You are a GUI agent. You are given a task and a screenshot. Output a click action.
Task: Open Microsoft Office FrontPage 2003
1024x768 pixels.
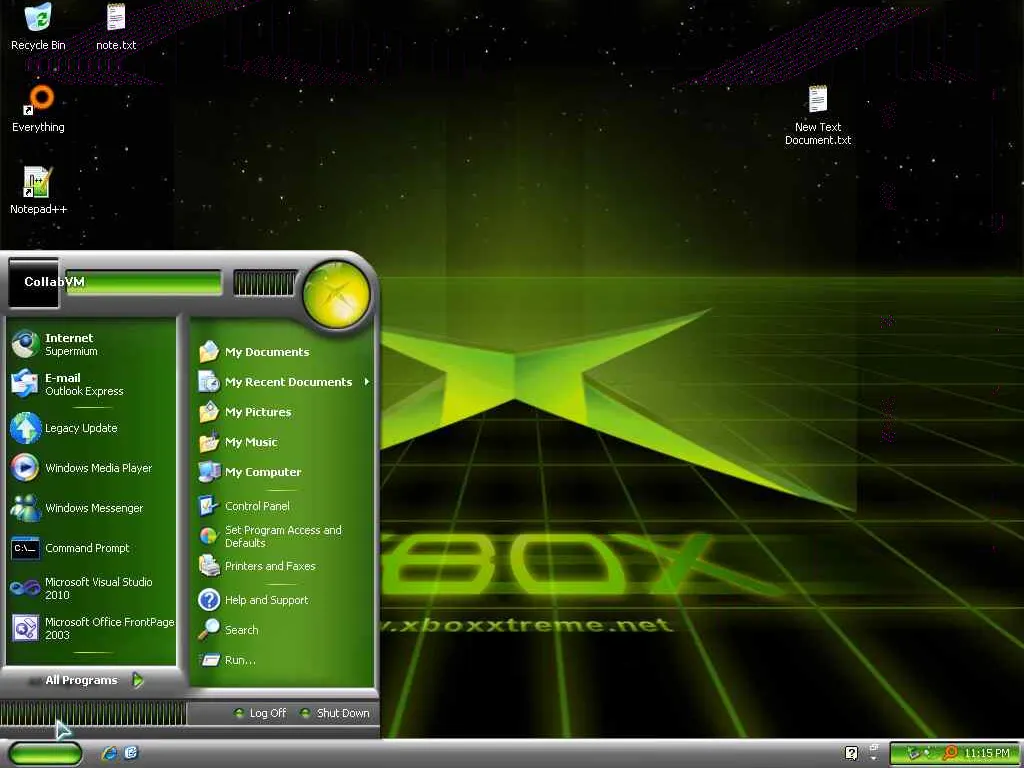pyautogui.click(x=91, y=628)
